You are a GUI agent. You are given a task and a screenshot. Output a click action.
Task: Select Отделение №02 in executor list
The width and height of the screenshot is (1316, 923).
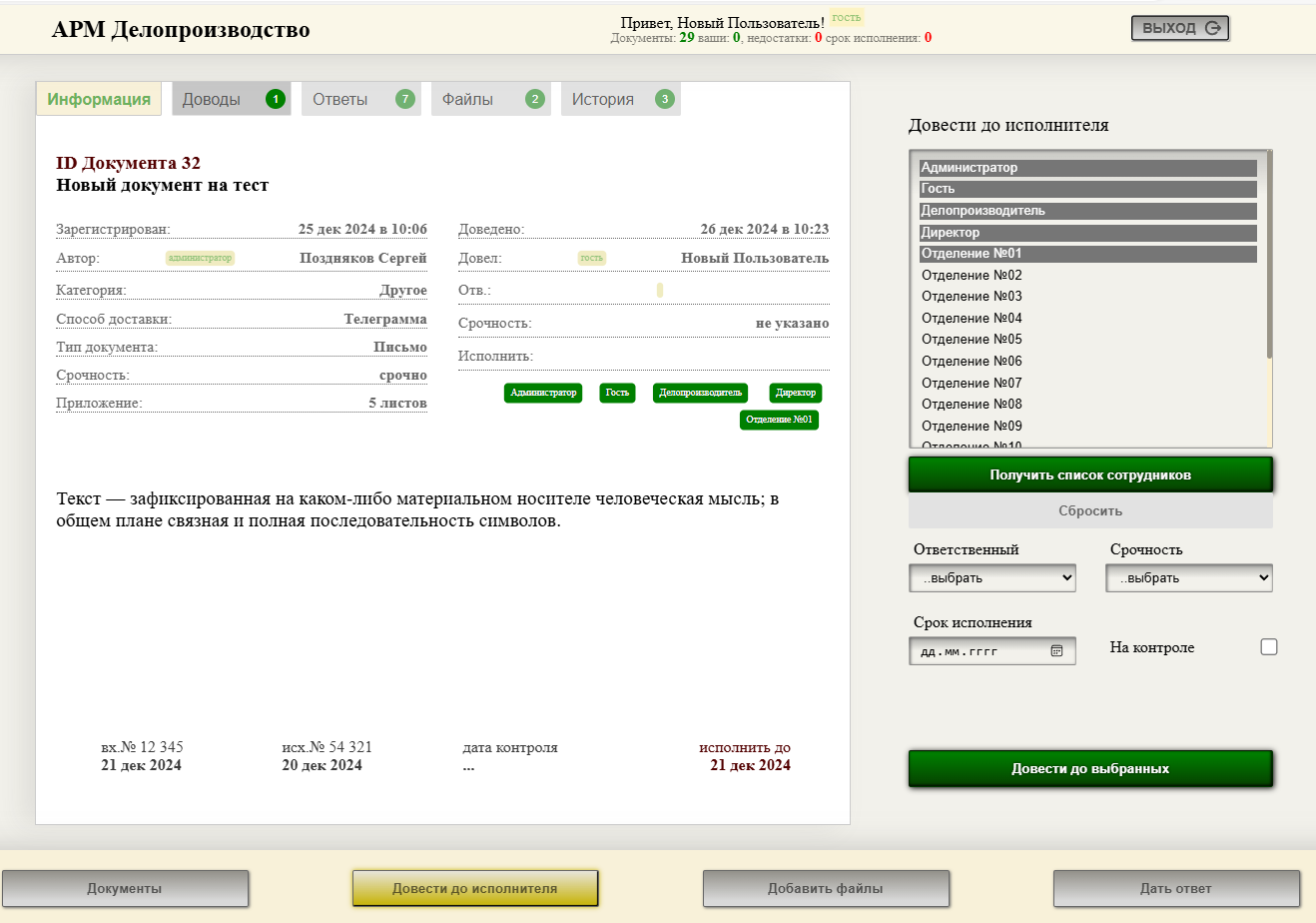tap(1087, 276)
